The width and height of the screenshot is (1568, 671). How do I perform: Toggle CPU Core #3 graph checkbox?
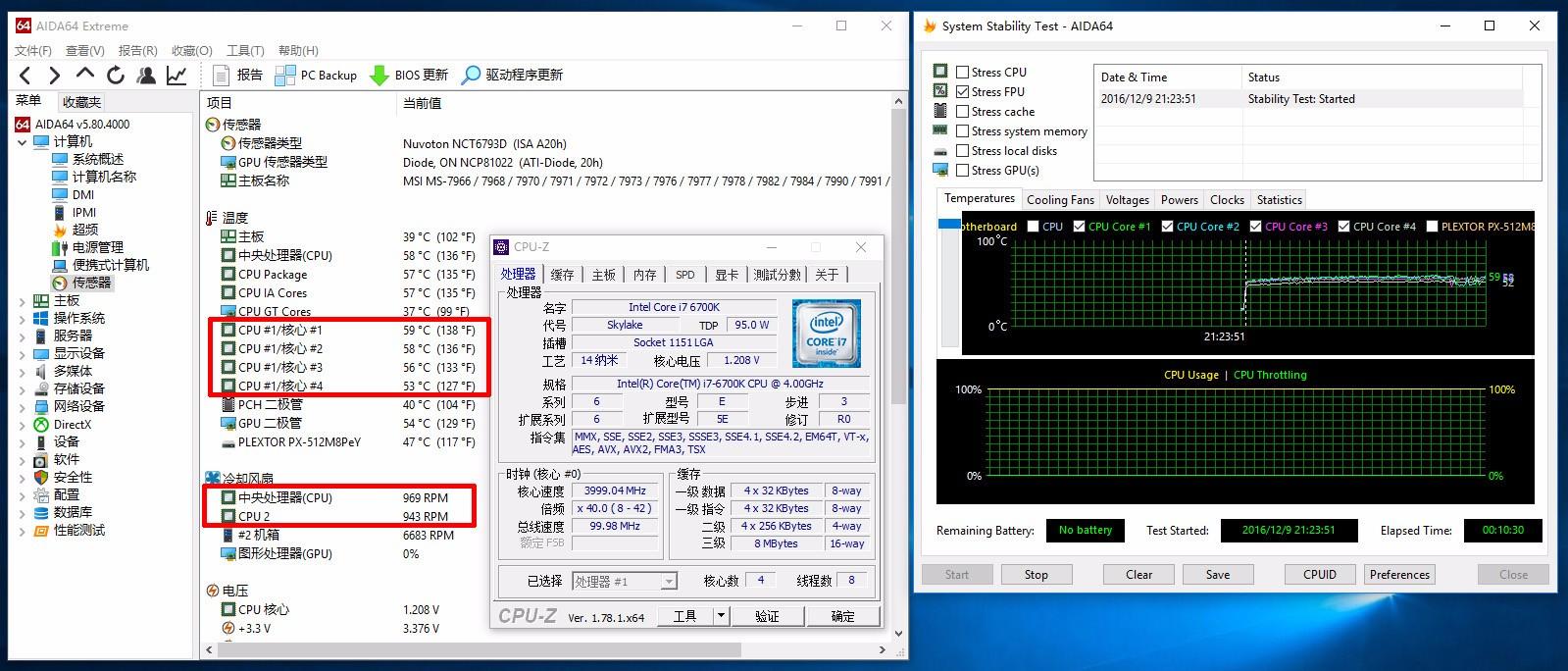tap(1255, 226)
